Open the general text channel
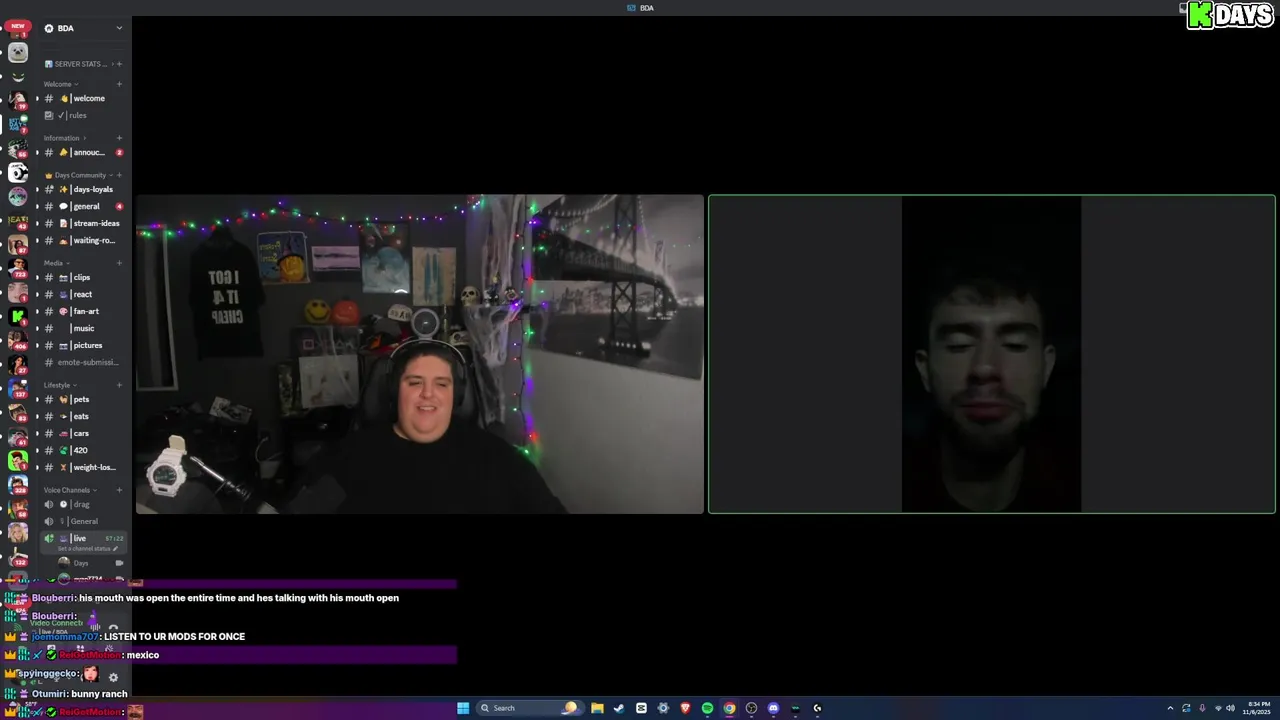Image resolution: width=1280 pixels, height=720 pixels. point(82,206)
